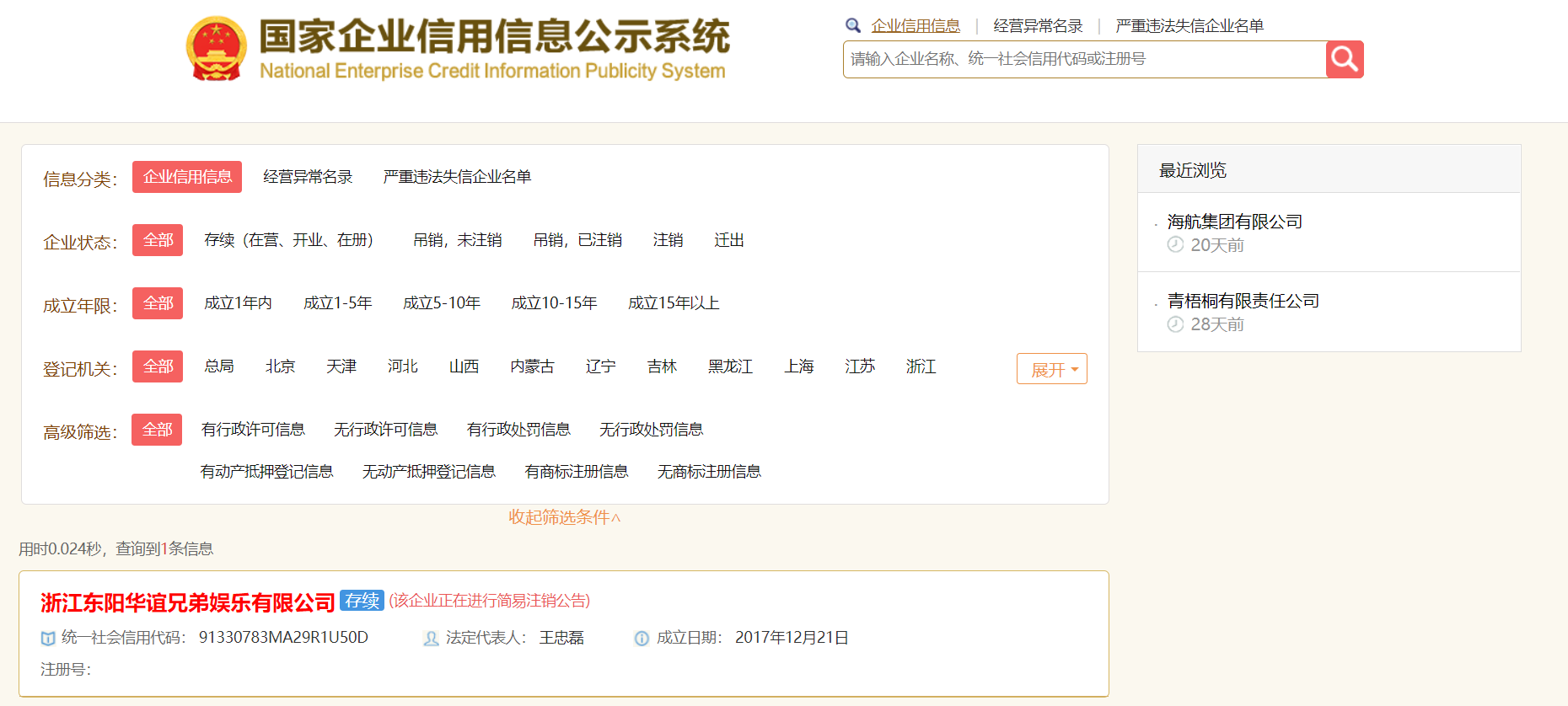The image size is (1568, 706).
Task: Filter by 无动产抵押登记信息
Action: 428,472
